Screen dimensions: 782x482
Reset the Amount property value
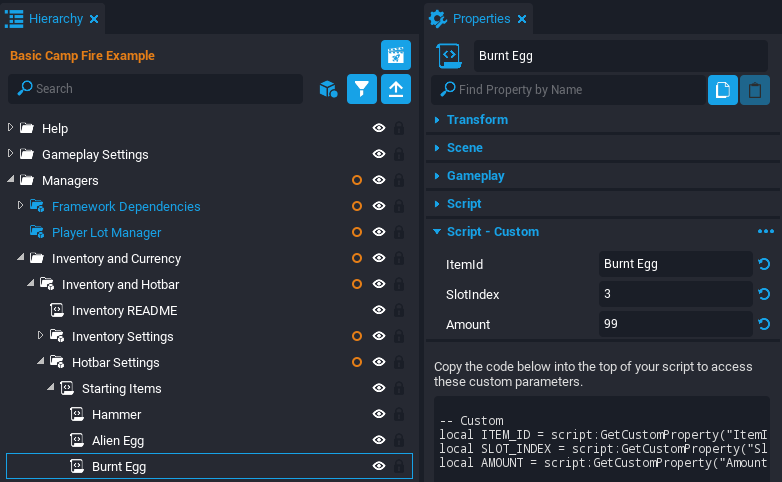tap(765, 324)
